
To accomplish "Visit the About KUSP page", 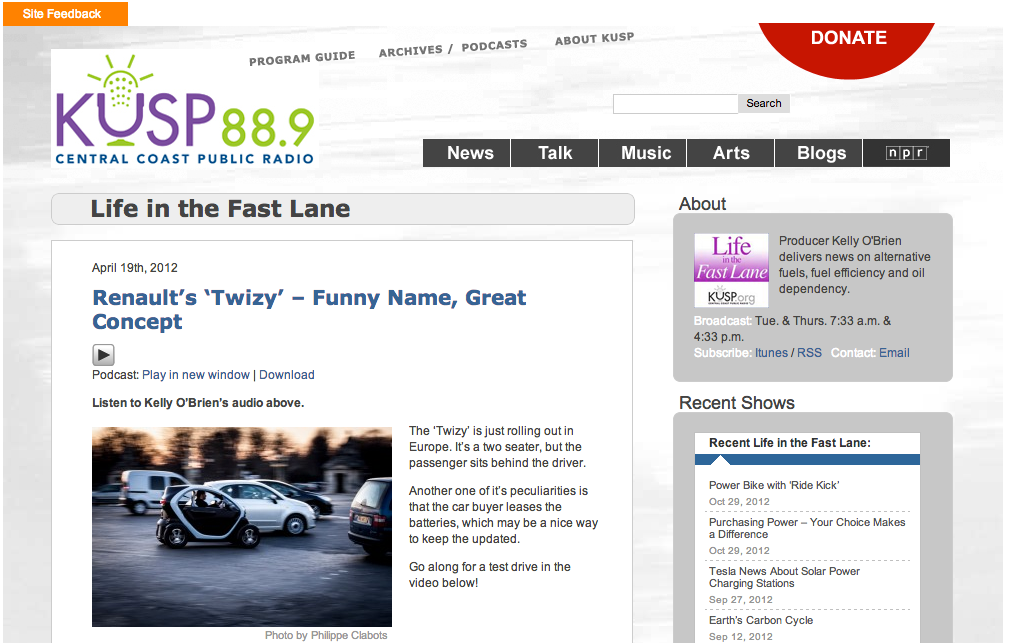I will point(595,39).
